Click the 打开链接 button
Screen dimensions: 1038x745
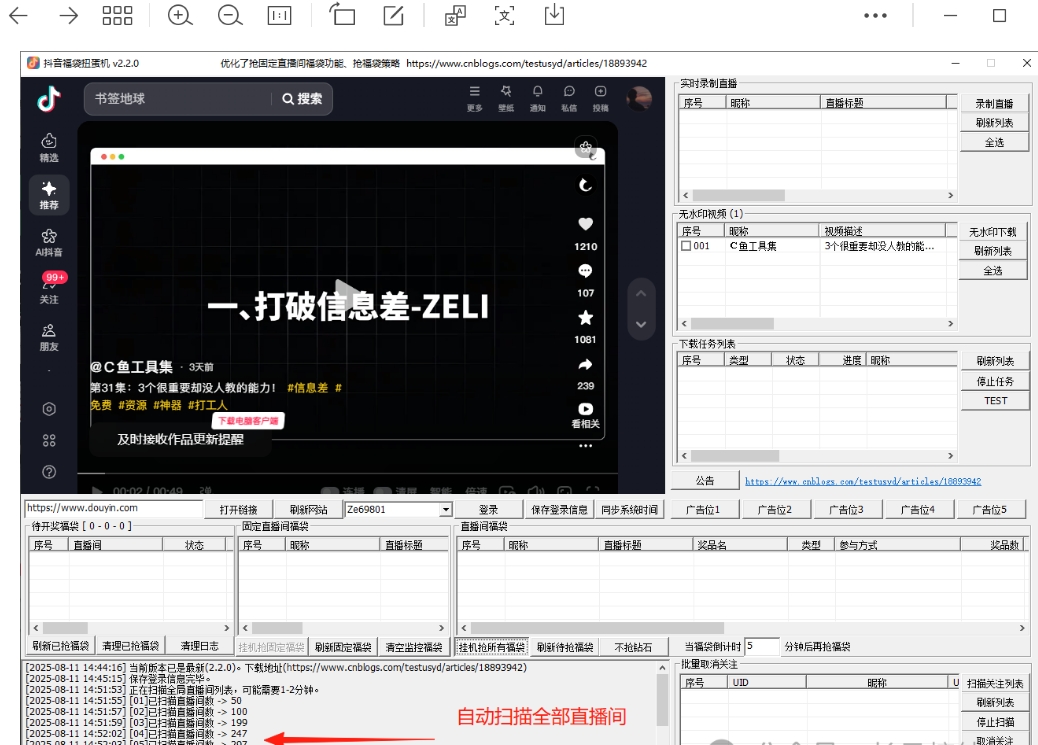tap(238, 509)
